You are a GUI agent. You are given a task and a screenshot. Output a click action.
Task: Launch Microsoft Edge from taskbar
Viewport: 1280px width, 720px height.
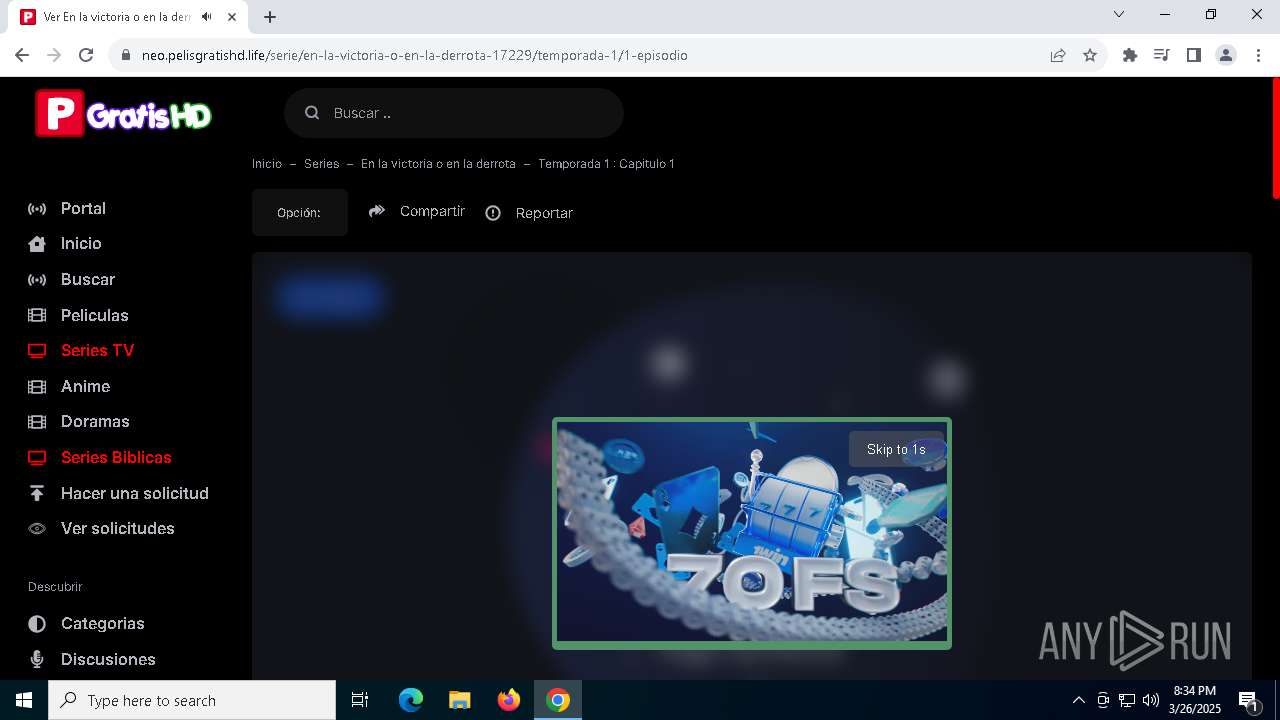point(411,700)
